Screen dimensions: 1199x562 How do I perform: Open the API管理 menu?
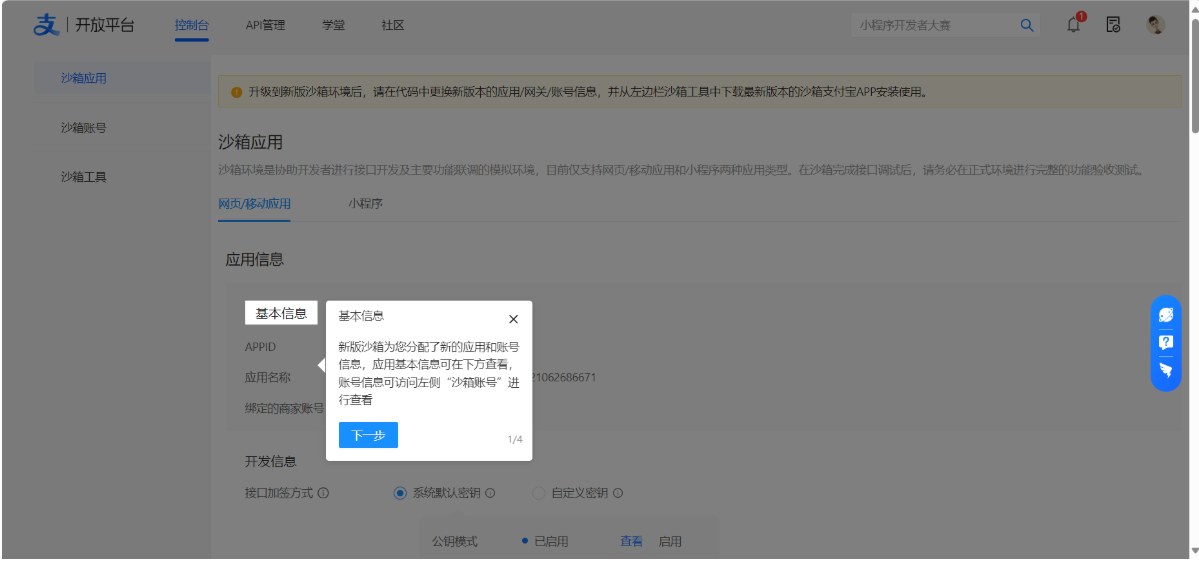click(265, 25)
